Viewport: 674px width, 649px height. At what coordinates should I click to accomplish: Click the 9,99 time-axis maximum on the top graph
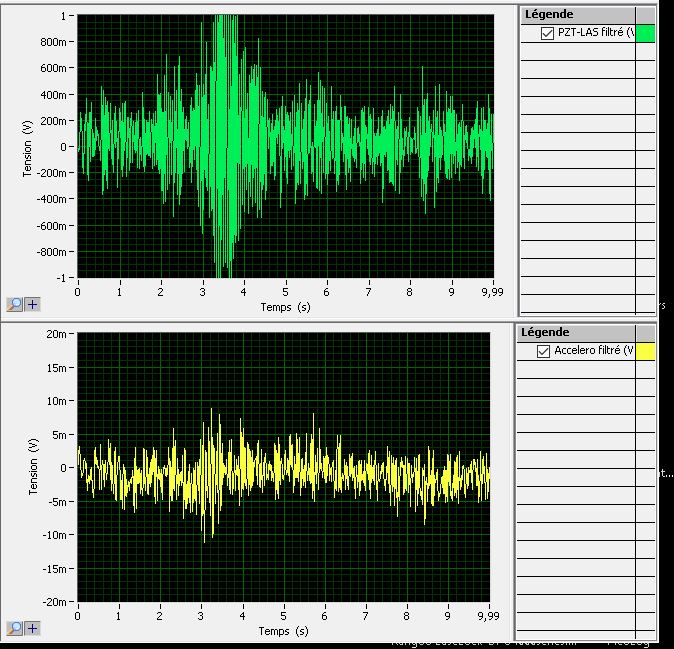(490, 291)
